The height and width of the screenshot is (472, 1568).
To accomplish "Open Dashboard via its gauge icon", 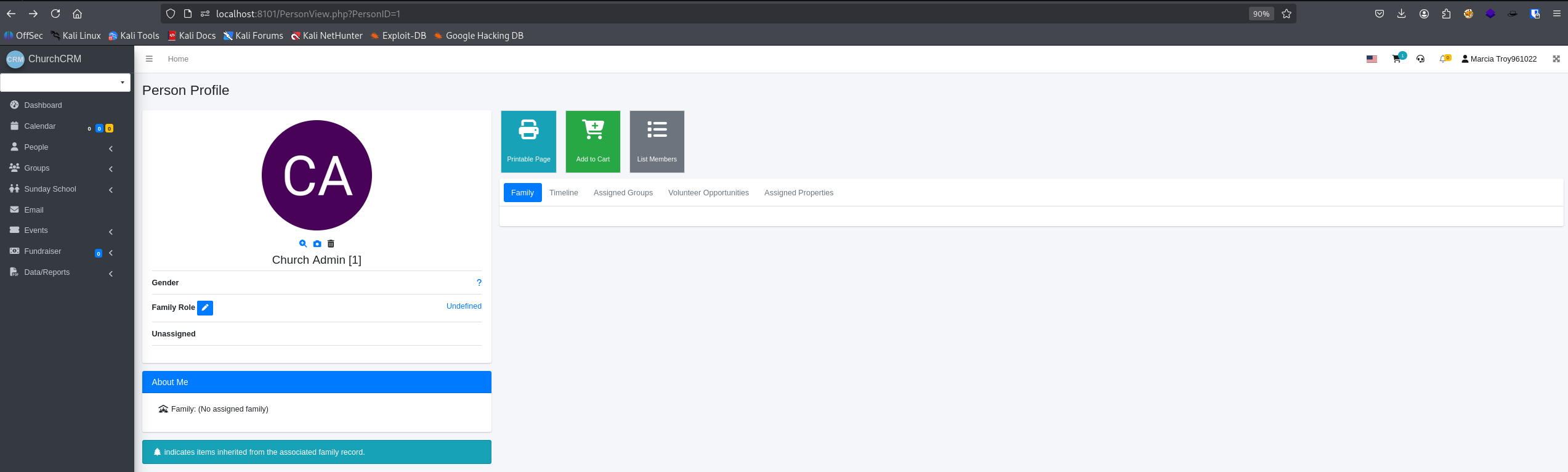I will 15,105.
